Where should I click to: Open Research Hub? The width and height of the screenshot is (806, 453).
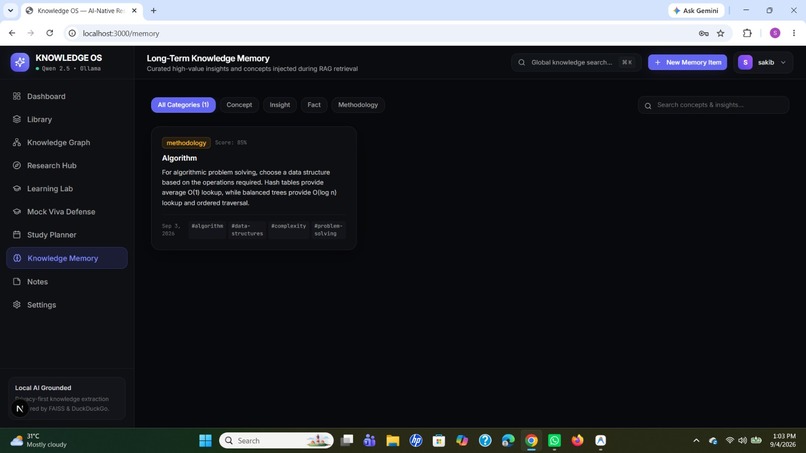pos(67,166)
